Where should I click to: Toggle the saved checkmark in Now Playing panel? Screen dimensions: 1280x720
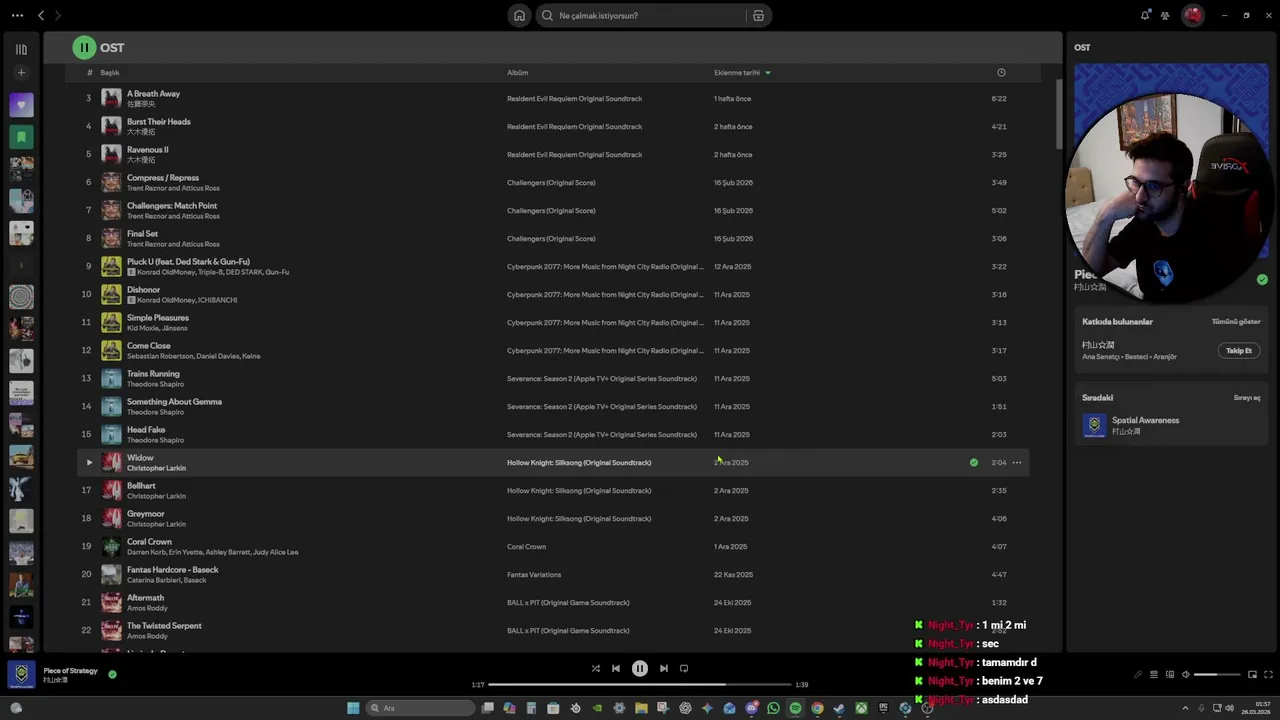(x=1262, y=279)
